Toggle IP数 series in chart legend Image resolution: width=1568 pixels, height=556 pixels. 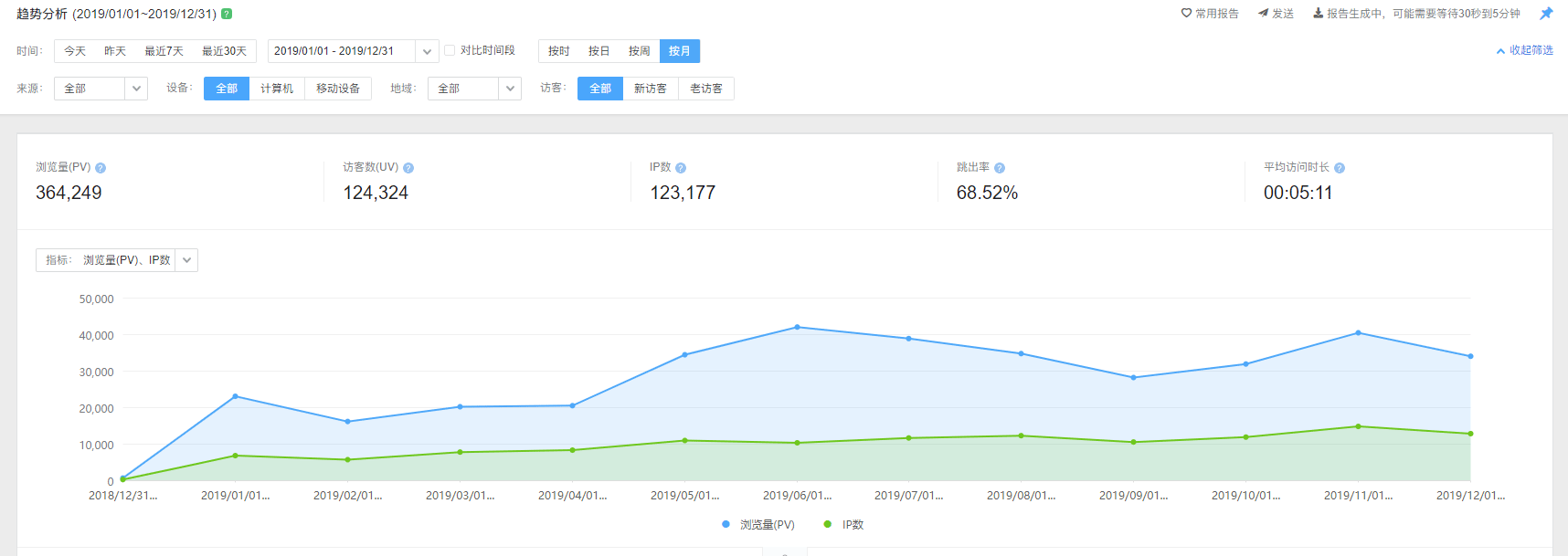coord(844,525)
